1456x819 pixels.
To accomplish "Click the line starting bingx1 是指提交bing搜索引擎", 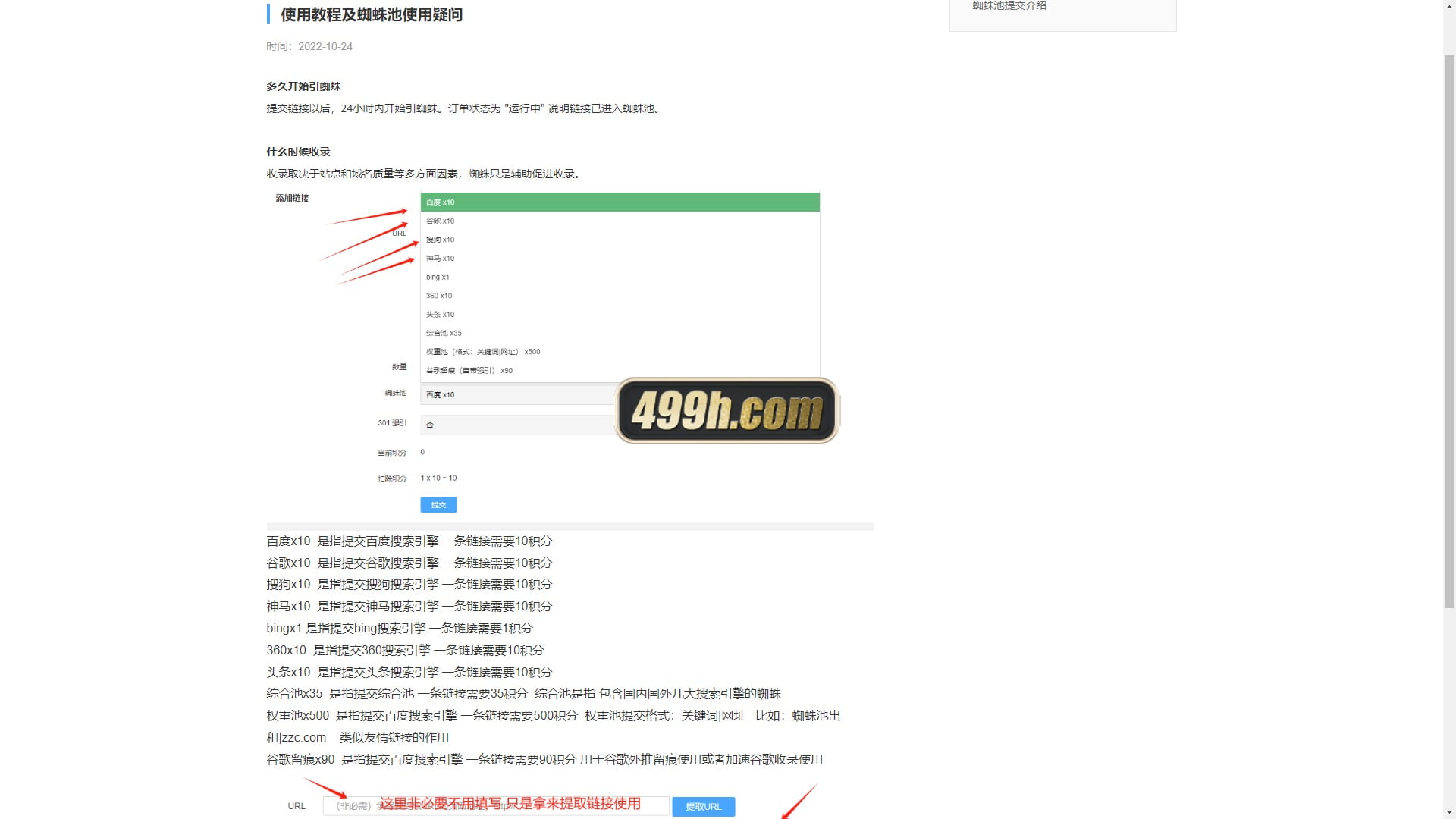I will (x=400, y=629).
